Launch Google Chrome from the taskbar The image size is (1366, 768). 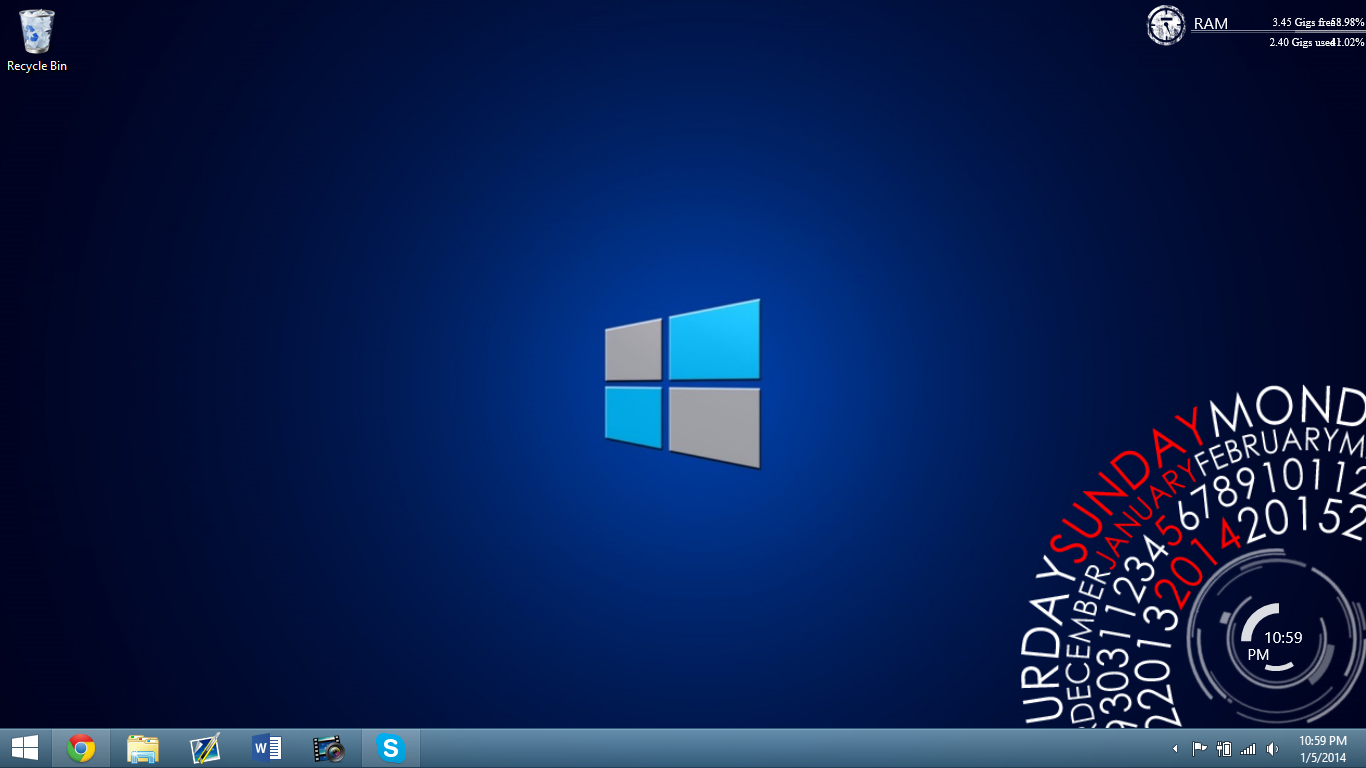coord(81,748)
